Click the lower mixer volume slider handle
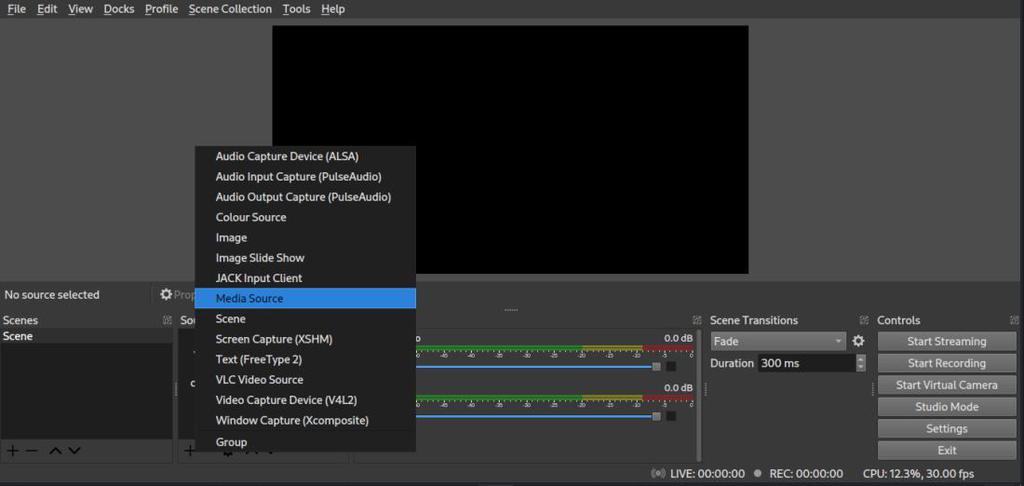The width and height of the screenshot is (1024, 486). tap(656, 416)
